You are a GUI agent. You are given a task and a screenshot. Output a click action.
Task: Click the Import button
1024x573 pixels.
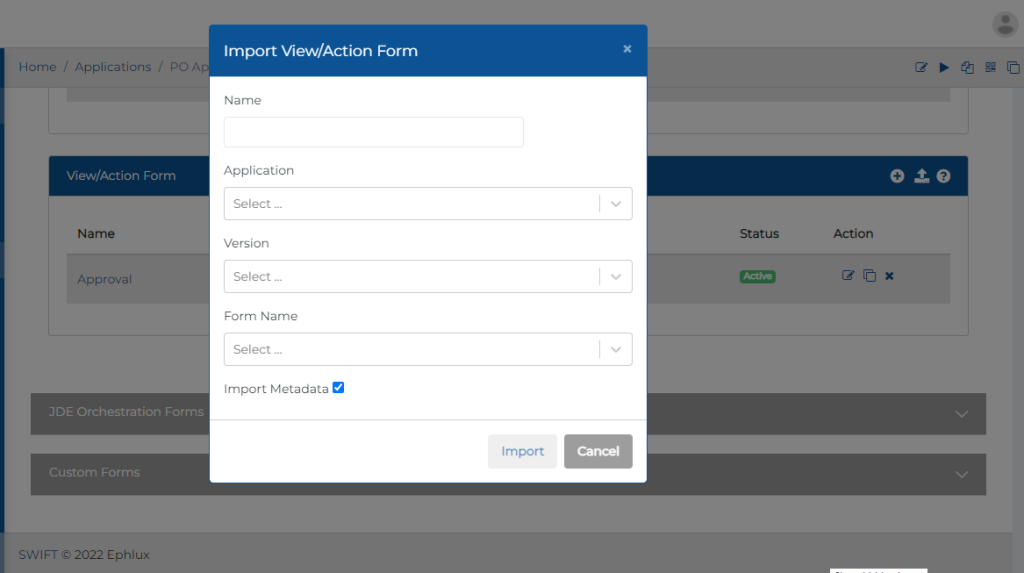tap(522, 451)
